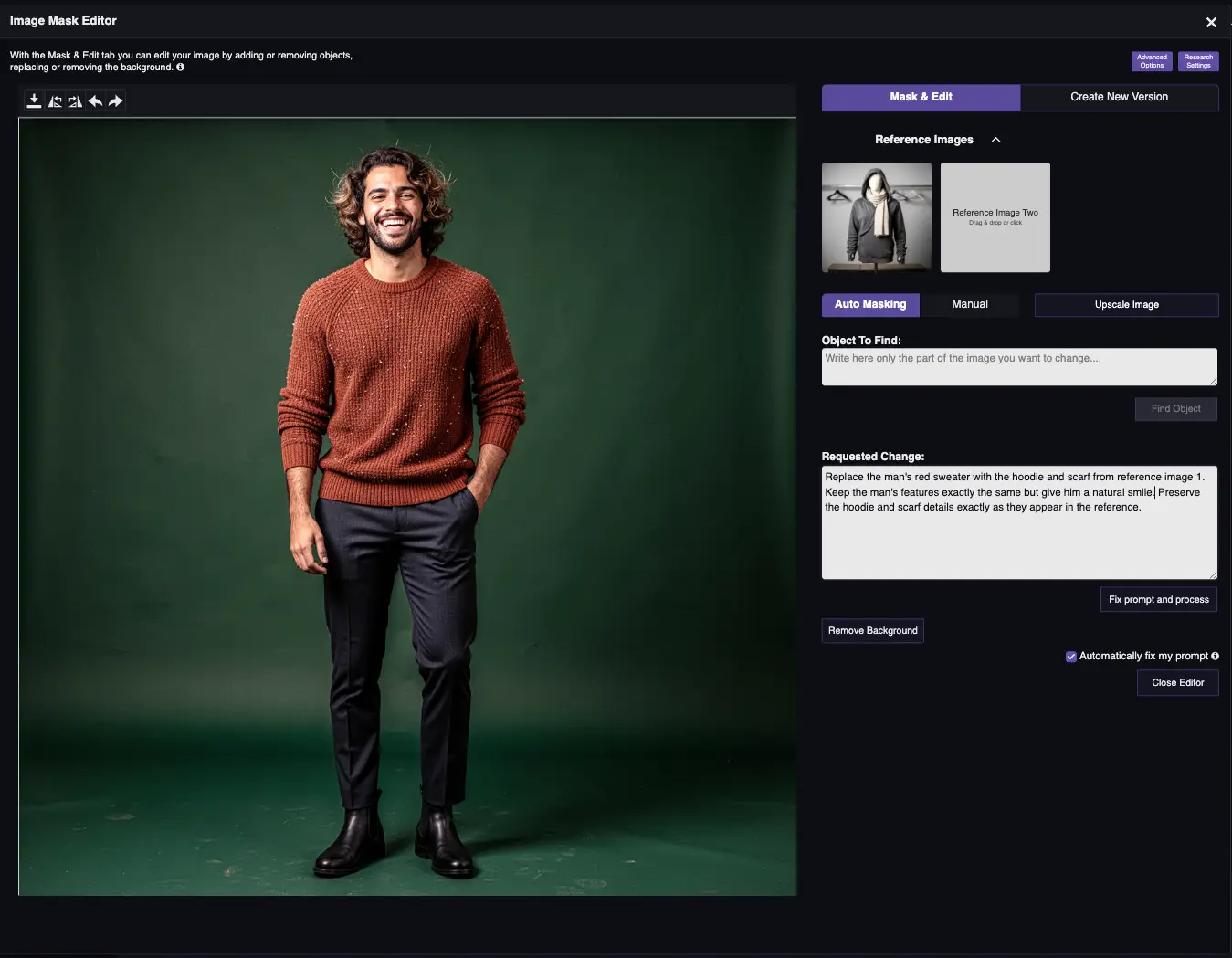Viewport: 1232px width, 958px height.
Task: Click the Remove Background button
Action: (x=872, y=631)
